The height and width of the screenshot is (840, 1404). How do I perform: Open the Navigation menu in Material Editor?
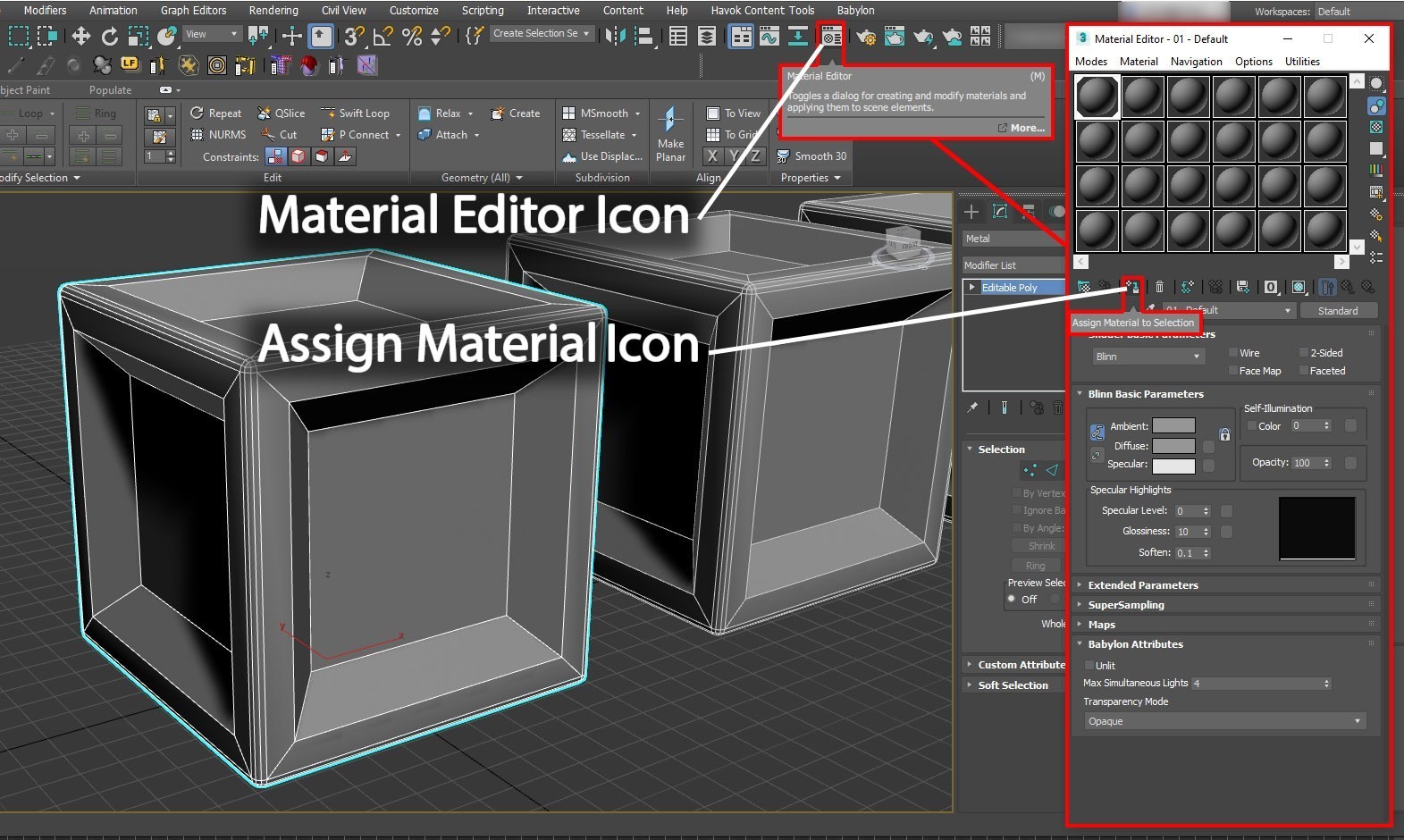pyautogui.click(x=1196, y=62)
